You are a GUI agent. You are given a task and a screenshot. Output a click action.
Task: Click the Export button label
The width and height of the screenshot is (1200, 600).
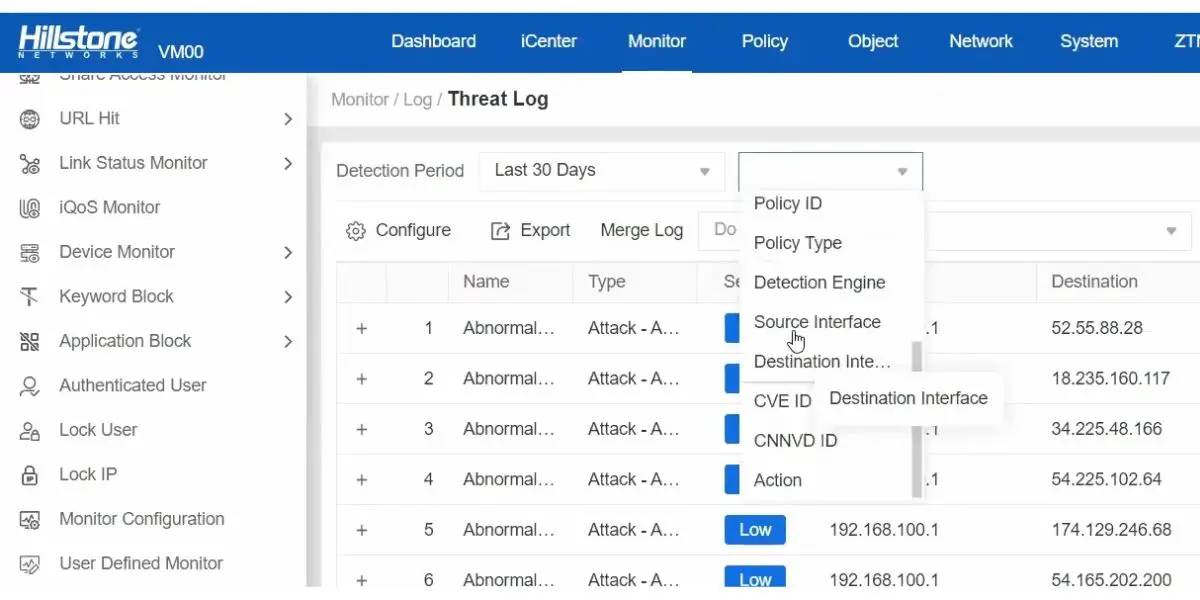tap(545, 231)
